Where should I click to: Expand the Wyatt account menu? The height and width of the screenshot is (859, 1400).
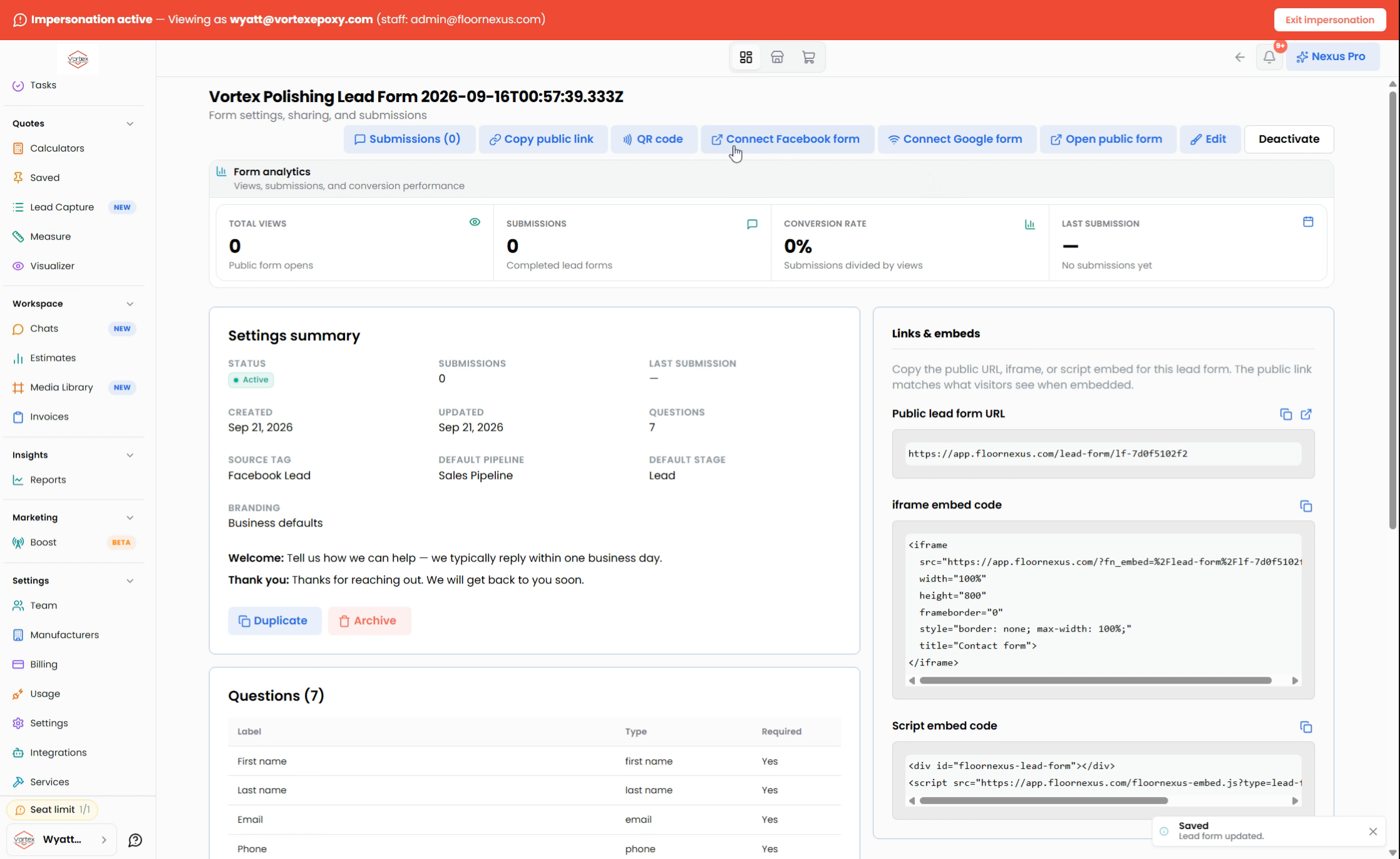click(x=61, y=840)
